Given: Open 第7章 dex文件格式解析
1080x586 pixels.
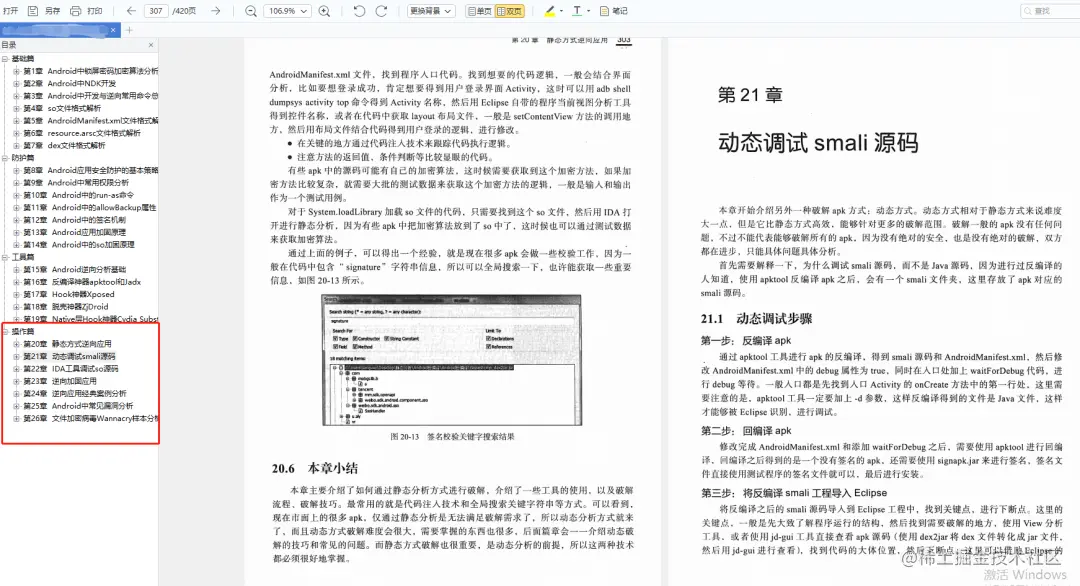Looking at the screenshot, I should pos(64,145).
